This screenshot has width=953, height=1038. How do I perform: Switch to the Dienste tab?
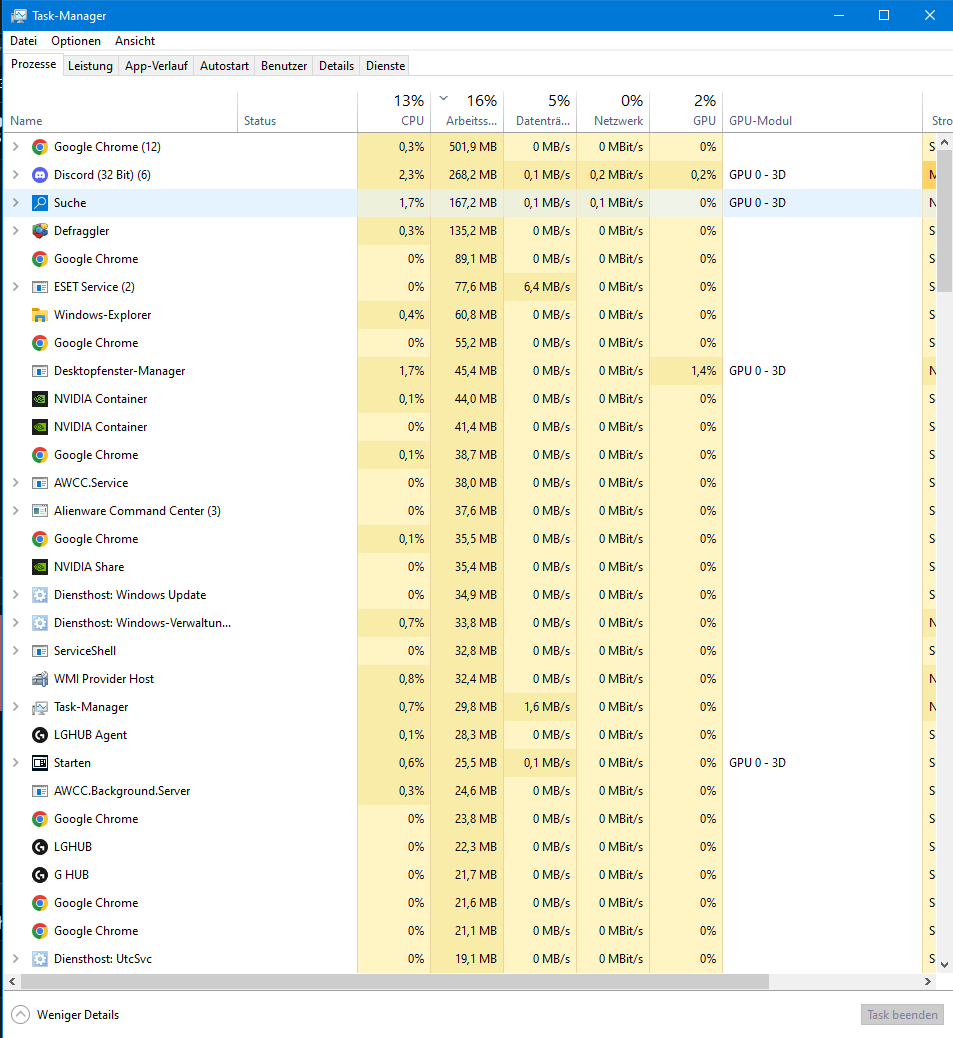[x=385, y=66]
